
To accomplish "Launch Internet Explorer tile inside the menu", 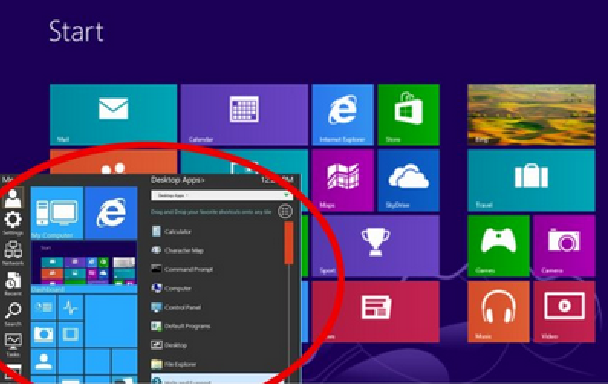I will coord(111,213).
